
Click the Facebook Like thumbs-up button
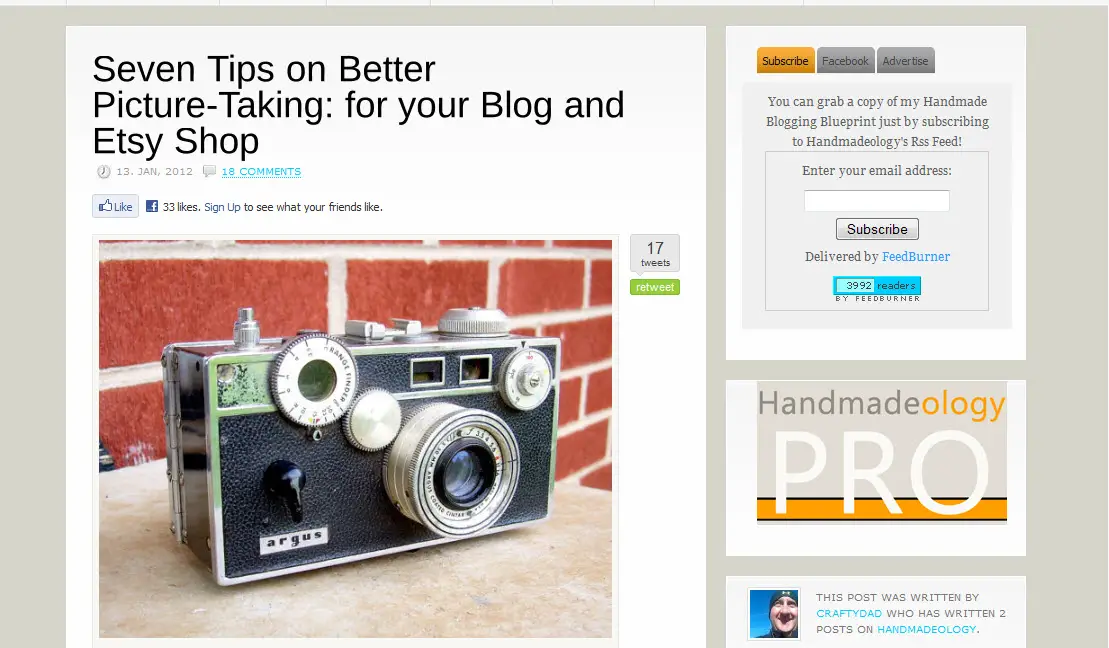point(115,207)
